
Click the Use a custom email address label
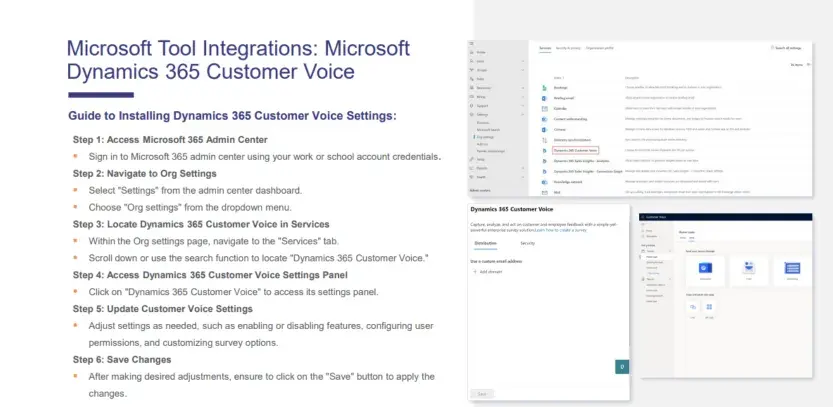[496, 261]
